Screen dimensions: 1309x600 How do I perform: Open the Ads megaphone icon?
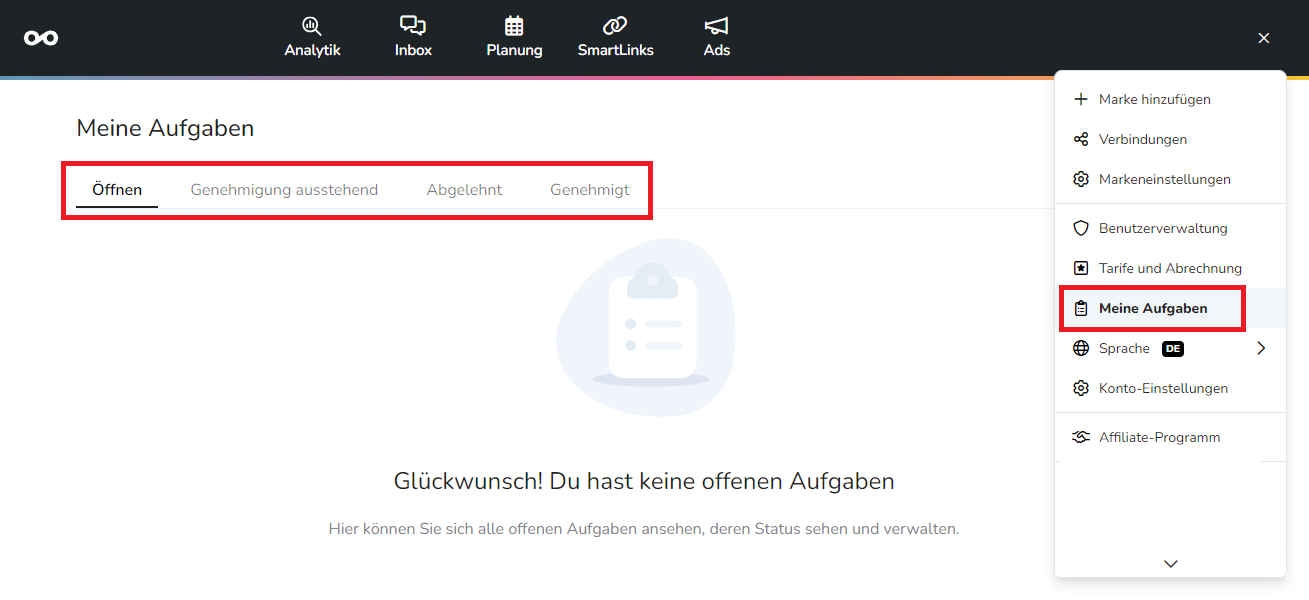[716, 26]
